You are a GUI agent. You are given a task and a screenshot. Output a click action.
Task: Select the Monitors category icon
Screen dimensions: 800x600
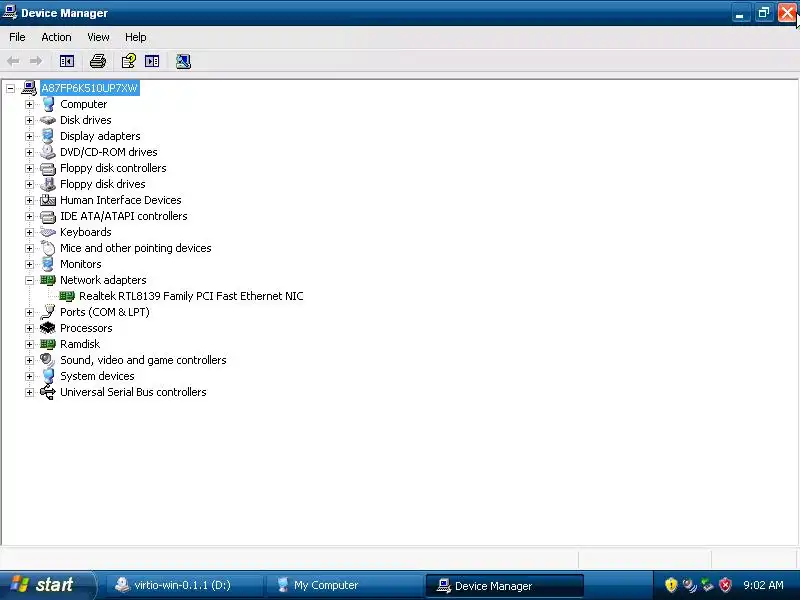(48, 264)
